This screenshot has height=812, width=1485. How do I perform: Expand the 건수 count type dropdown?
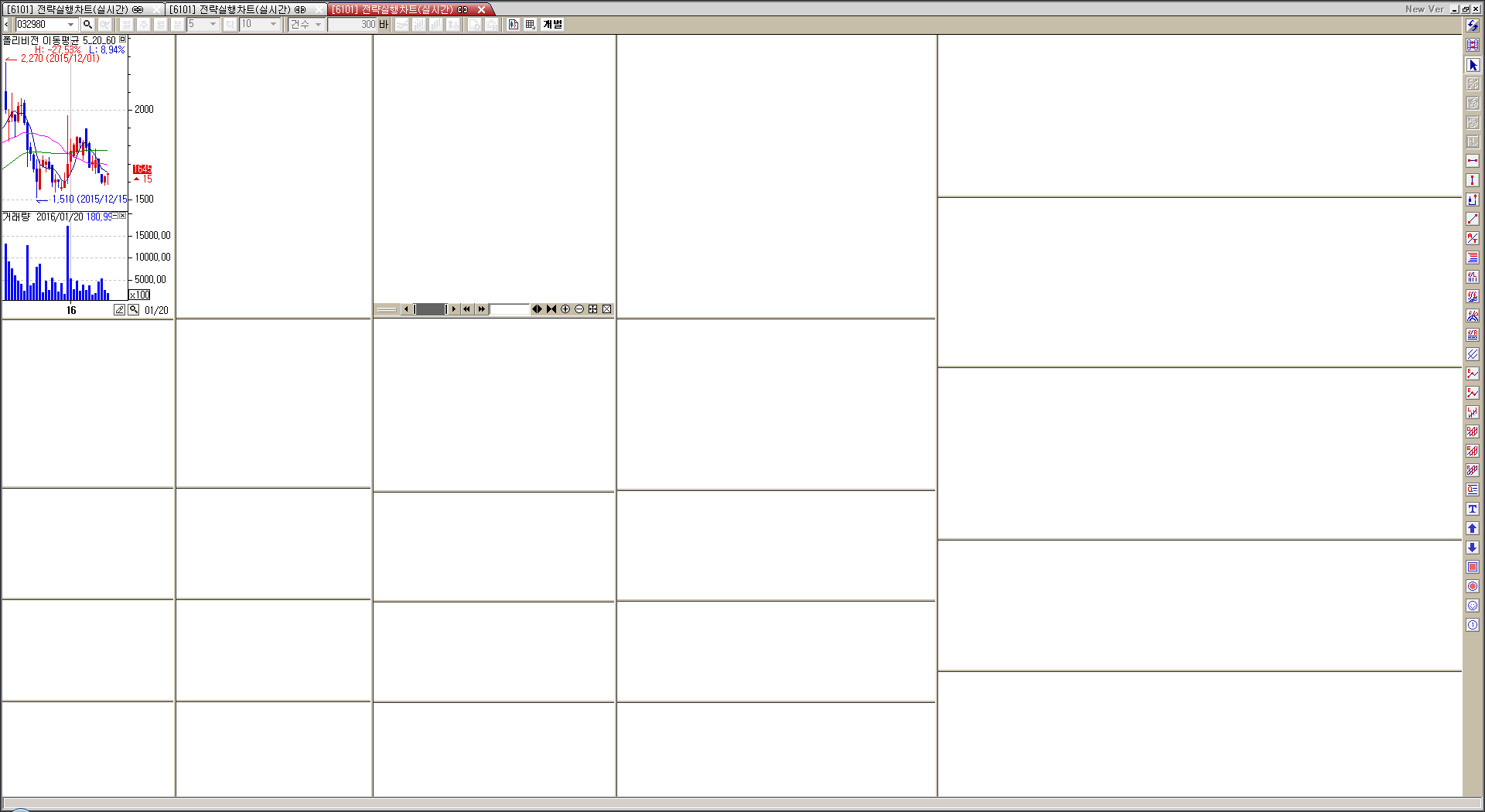coord(318,25)
